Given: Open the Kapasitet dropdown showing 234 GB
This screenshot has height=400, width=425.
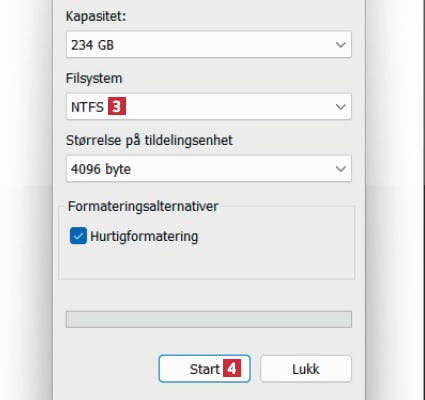Looking at the screenshot, I should point(209,44).
